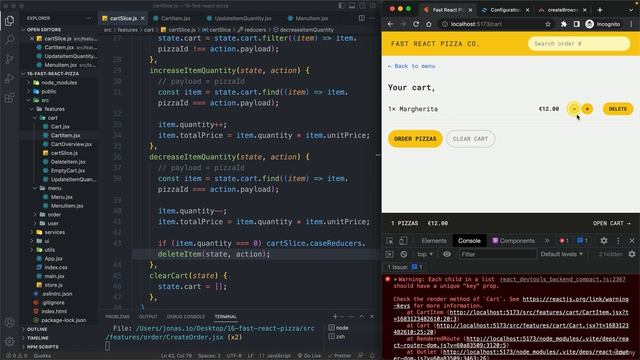Open a new browser tab

coord(600,10)
